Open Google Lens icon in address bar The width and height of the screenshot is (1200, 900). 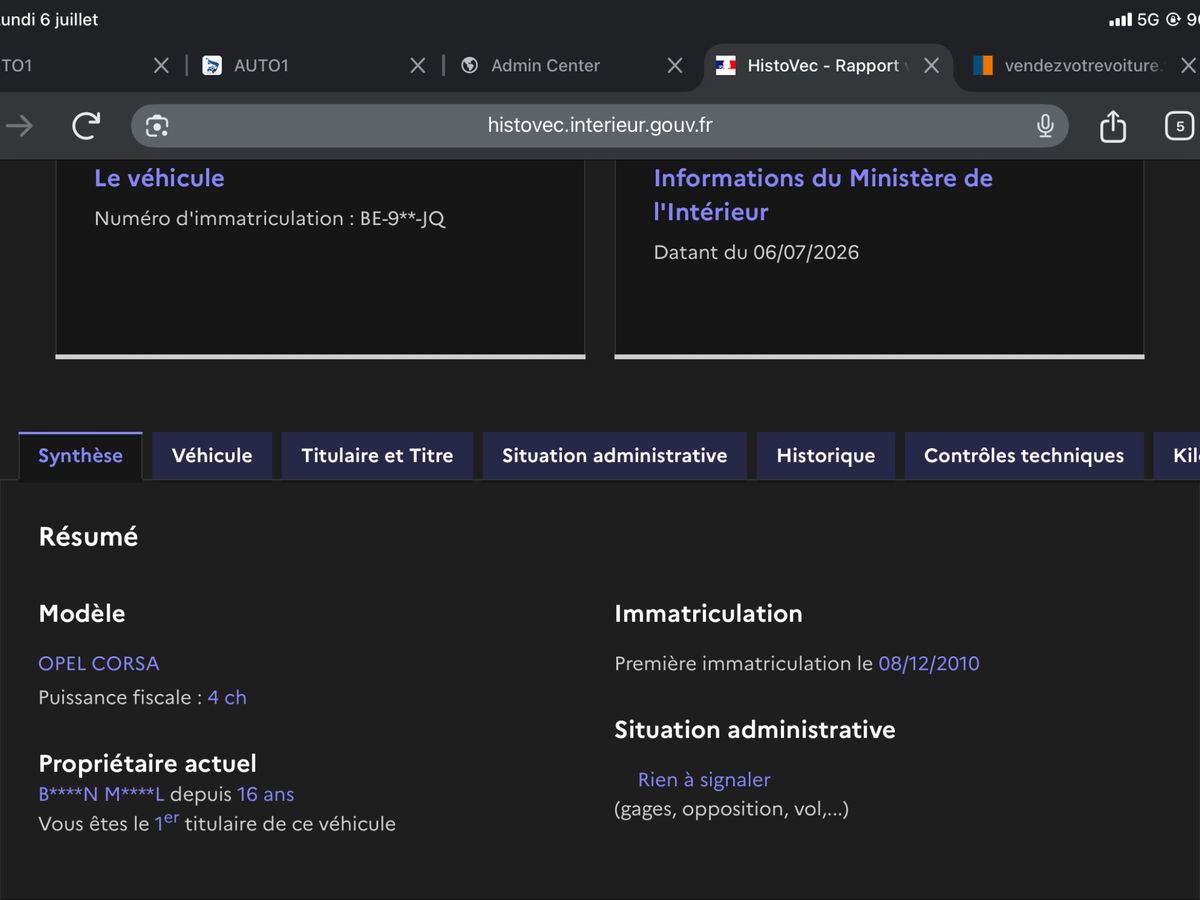click(x=157, y=126)
